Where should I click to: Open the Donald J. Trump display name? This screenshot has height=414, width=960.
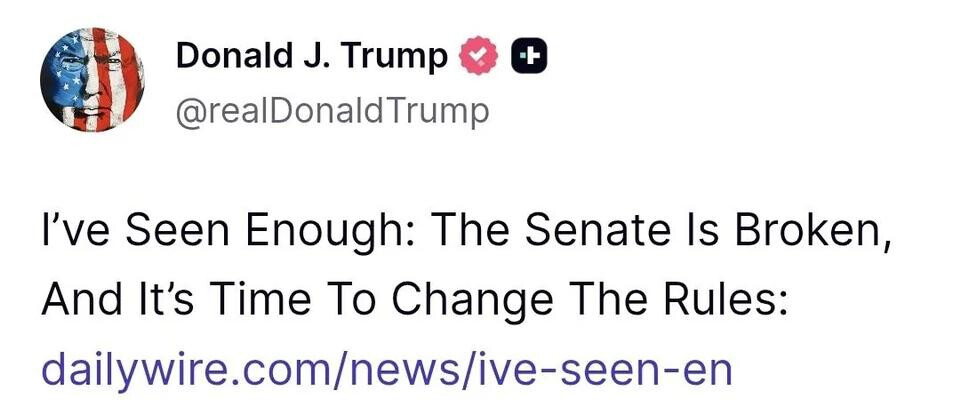point(312,58)
